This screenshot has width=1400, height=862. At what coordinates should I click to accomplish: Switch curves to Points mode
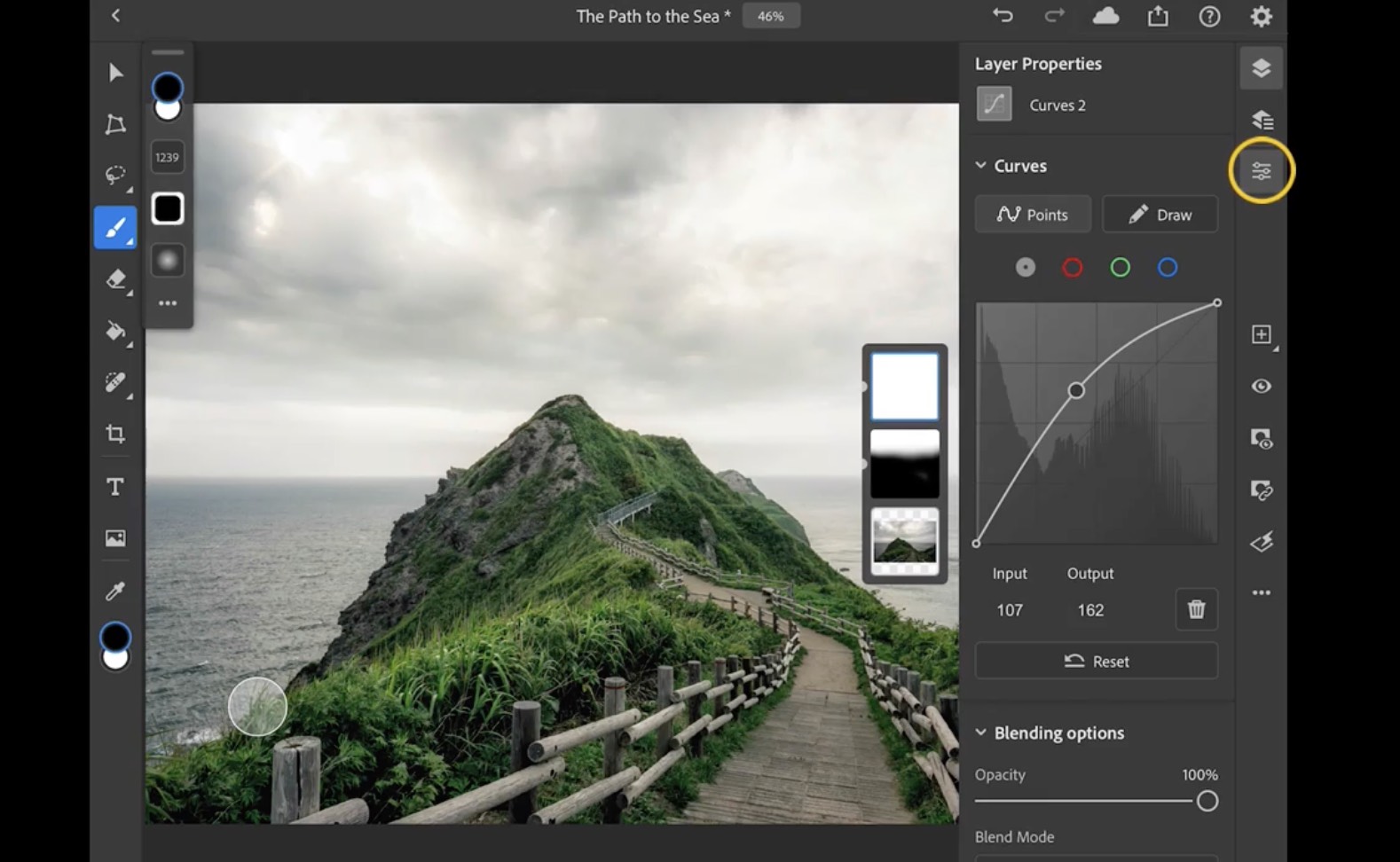(1033, 215)
